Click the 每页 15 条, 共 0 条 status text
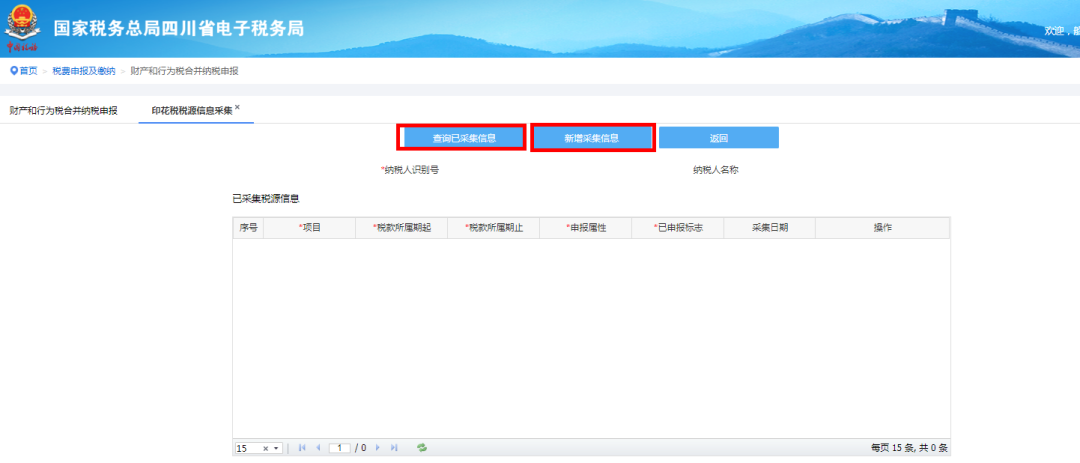 [x=909, y=449]
